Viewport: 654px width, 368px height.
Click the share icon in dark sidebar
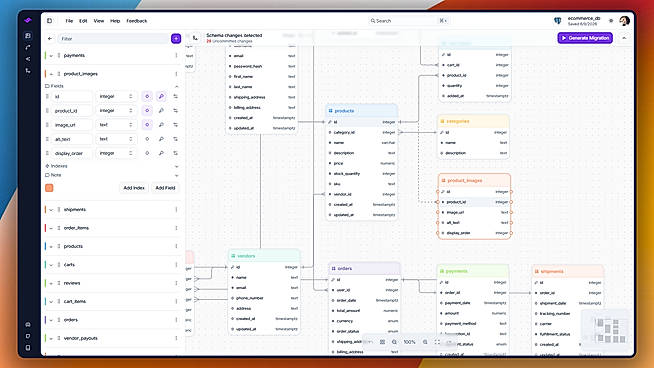click(x=28, y=59)
